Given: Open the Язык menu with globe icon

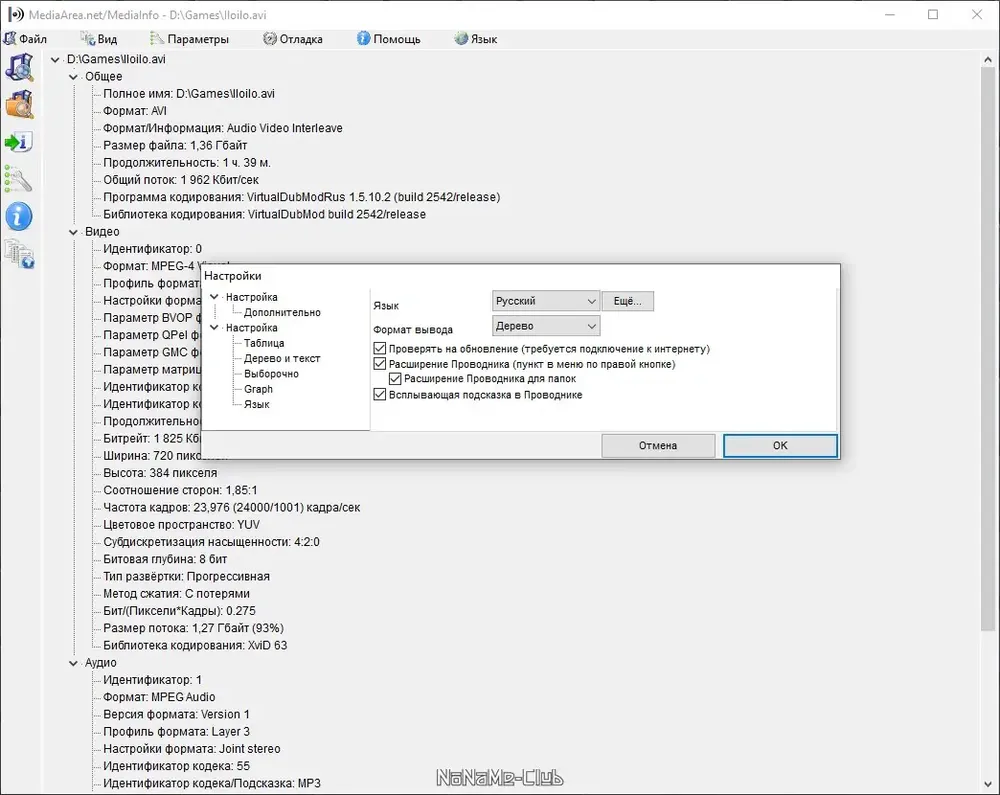Looking at the screenshot, I should [x=476, y=39].
